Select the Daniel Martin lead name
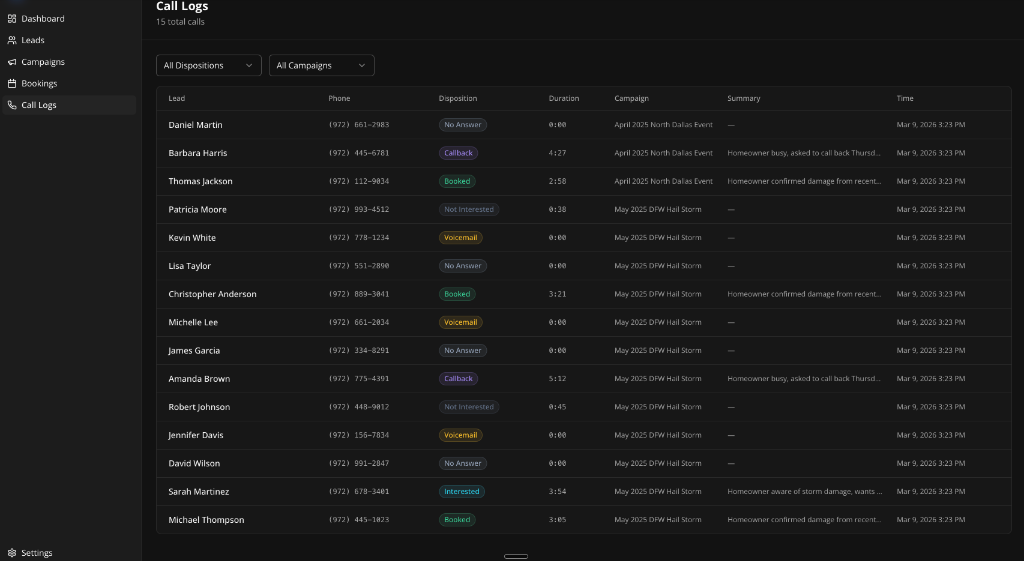Screen dimensions: 1024x561 tap(195, 125)
